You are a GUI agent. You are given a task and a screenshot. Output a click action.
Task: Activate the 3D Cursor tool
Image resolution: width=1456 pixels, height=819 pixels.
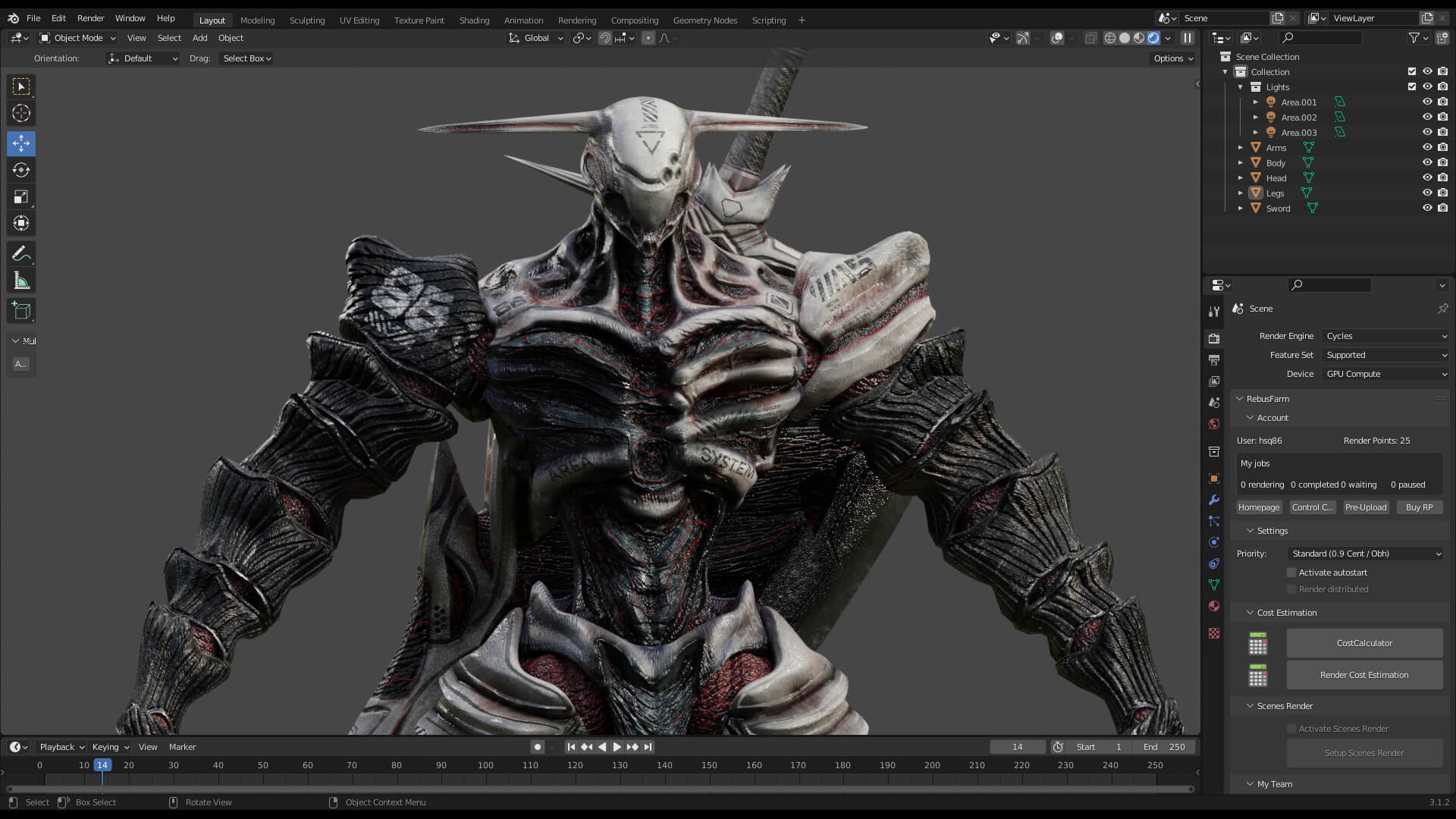pyautogui.click(x=21, y=113)
